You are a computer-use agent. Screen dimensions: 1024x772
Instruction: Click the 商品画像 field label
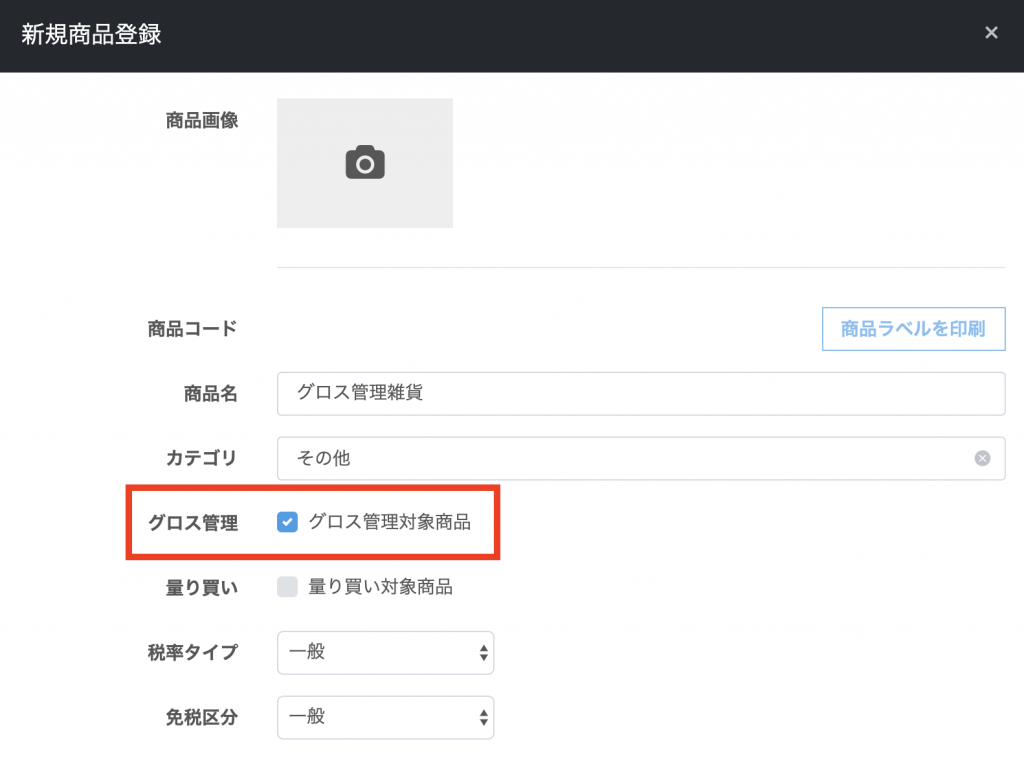click(x=201, y=121)
